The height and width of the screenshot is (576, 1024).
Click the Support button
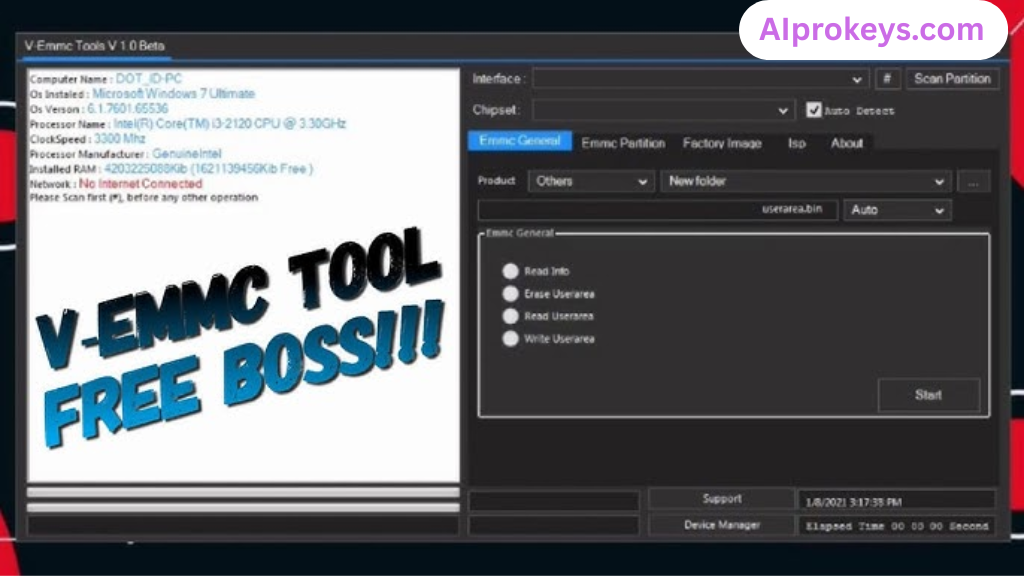[722, 499]
